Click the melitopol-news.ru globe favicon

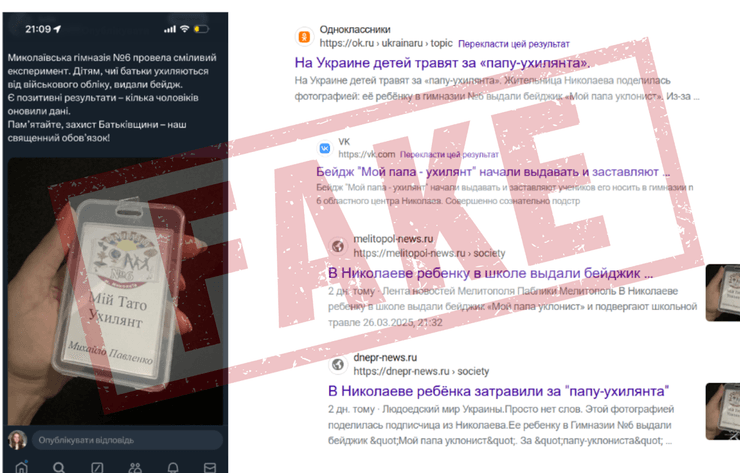[x=338, y=246]
